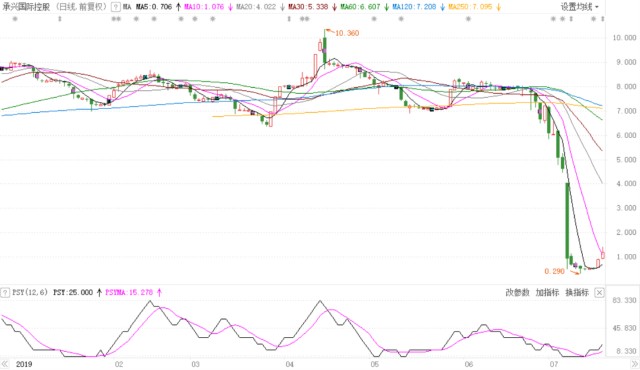Click the 10.000 price axis label
The image size is (640, 370).
click(x=624, y=38)
